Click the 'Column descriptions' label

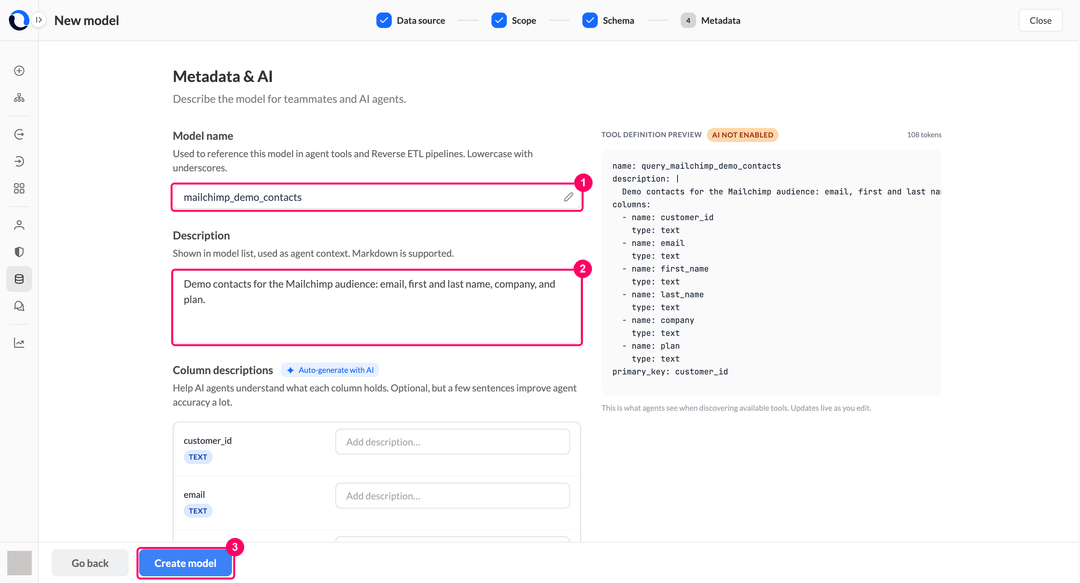point(222,370)
